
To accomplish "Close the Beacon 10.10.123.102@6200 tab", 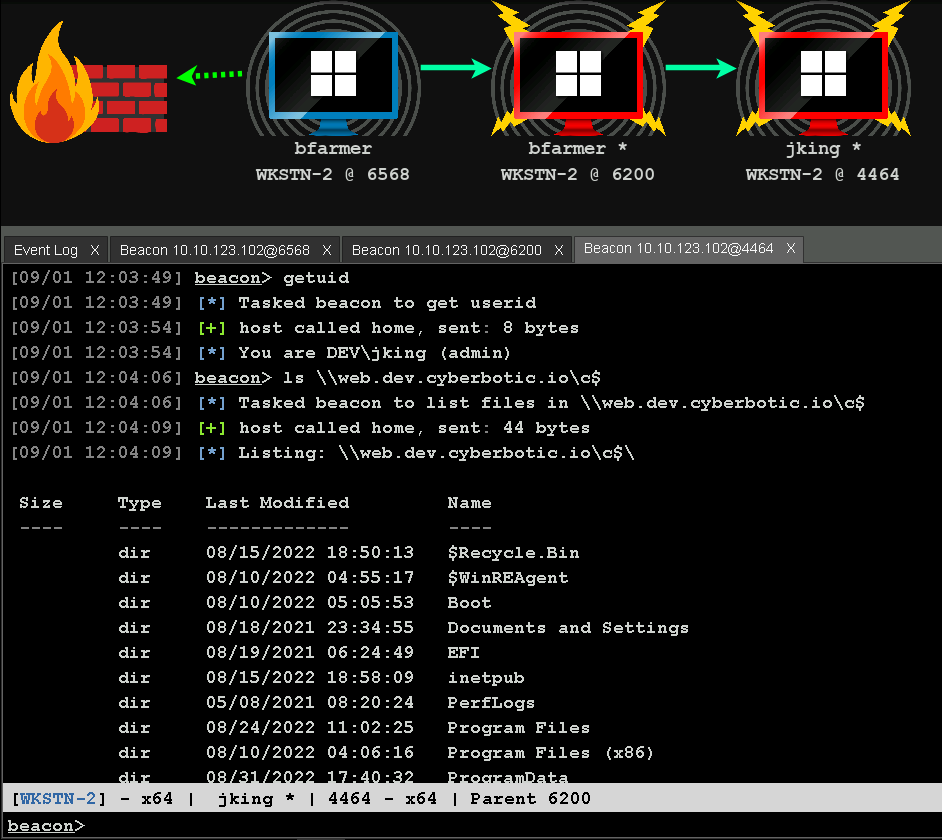I will pyautogui.click(x=560, y=250).
